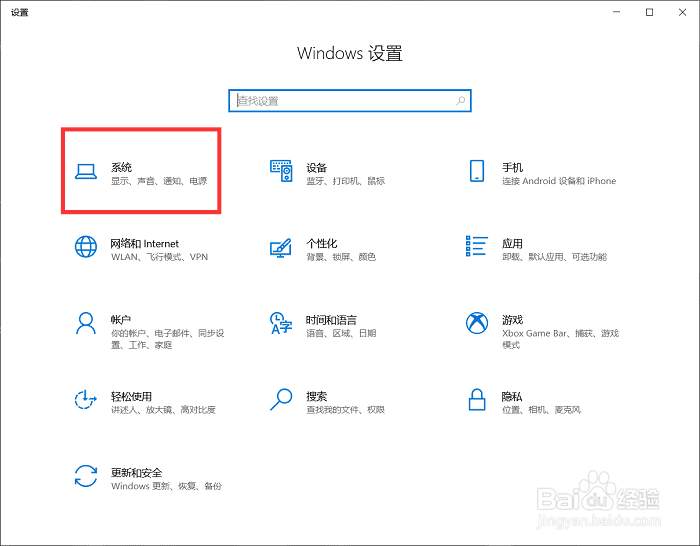Click Windows 更新、恢复、备份 description

(167, 486)
